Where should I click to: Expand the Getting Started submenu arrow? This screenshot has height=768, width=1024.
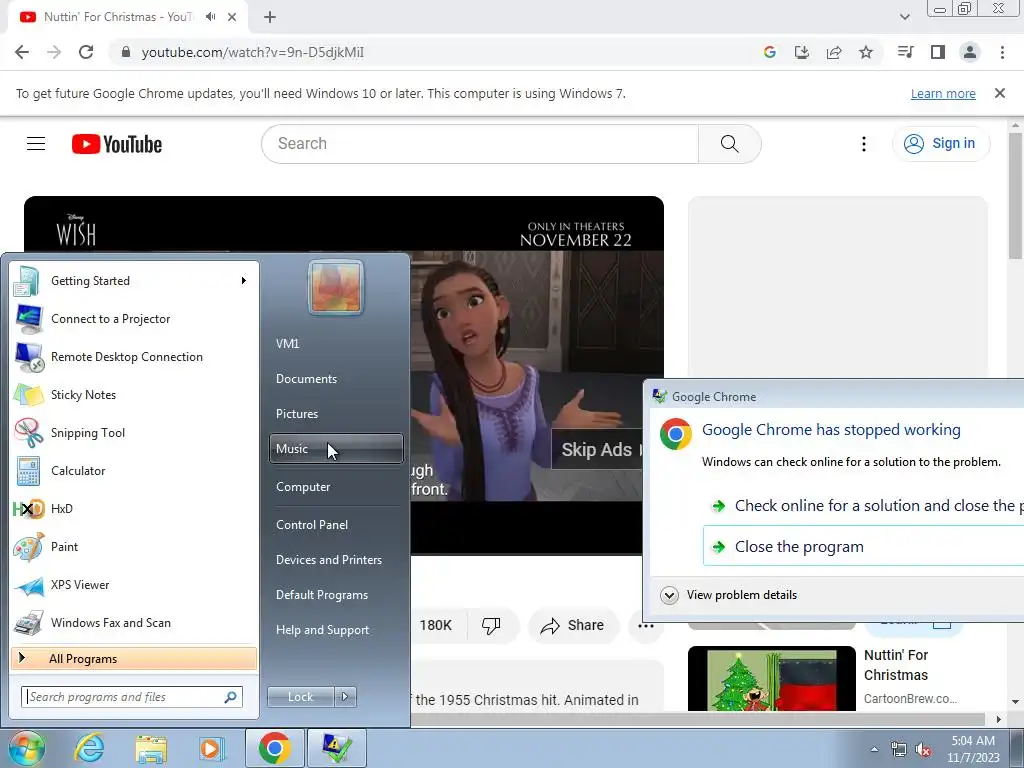click(244, 281)
